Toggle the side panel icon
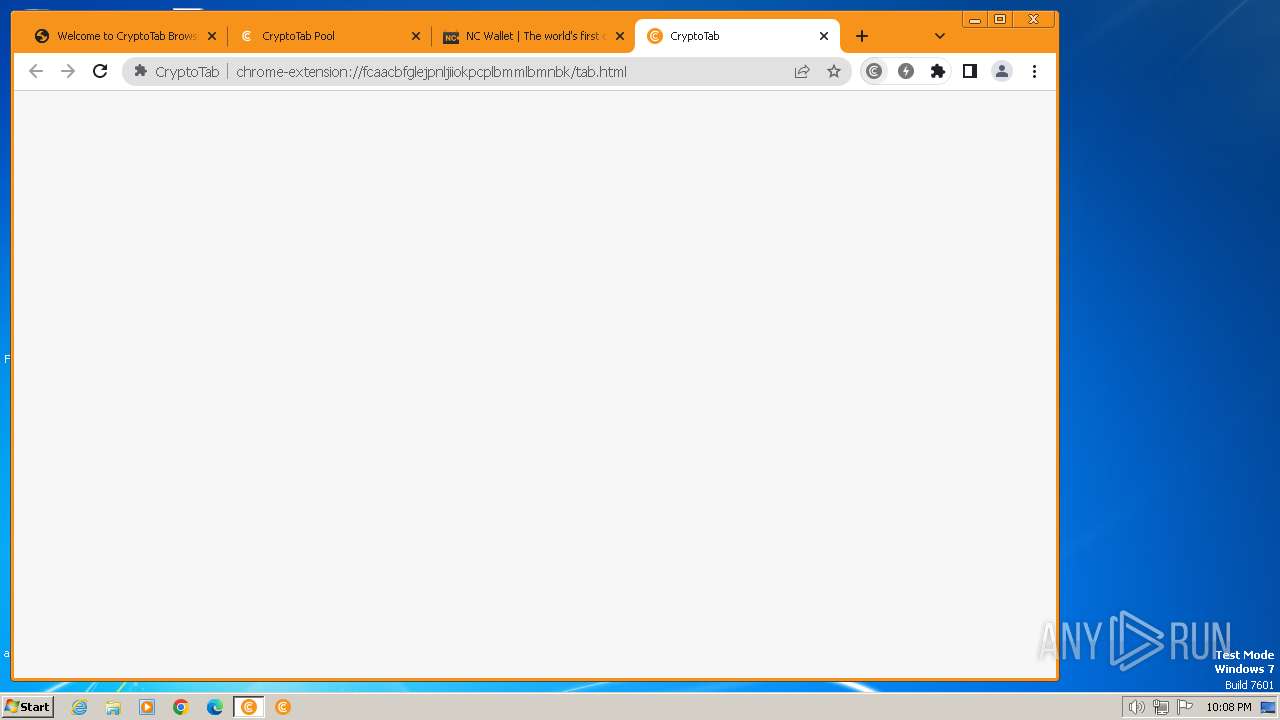Screen dimensions: 1280x720 (970, 71)
